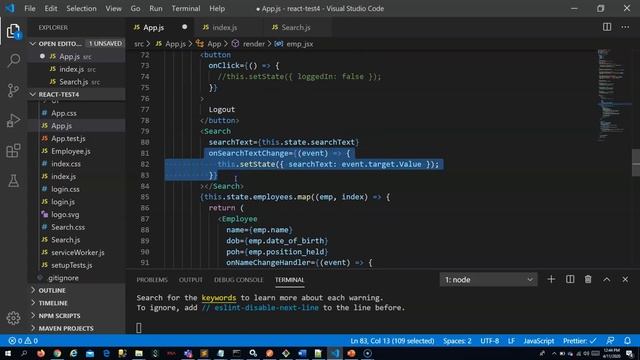
Task: Open the Search view in activity bar
Action: (x=13, y=60)
